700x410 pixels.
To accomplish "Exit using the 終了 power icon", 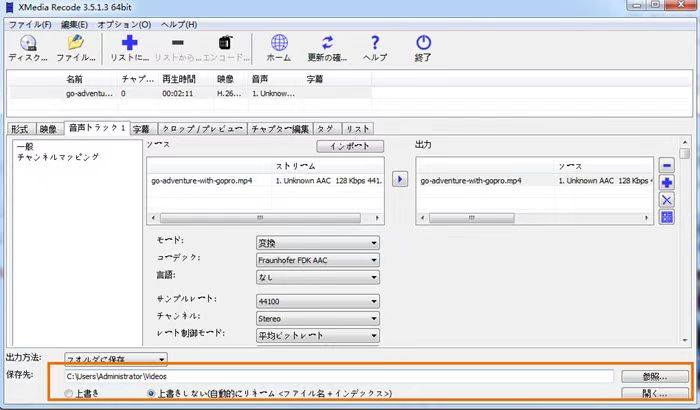I will click(x=423, y=48).
